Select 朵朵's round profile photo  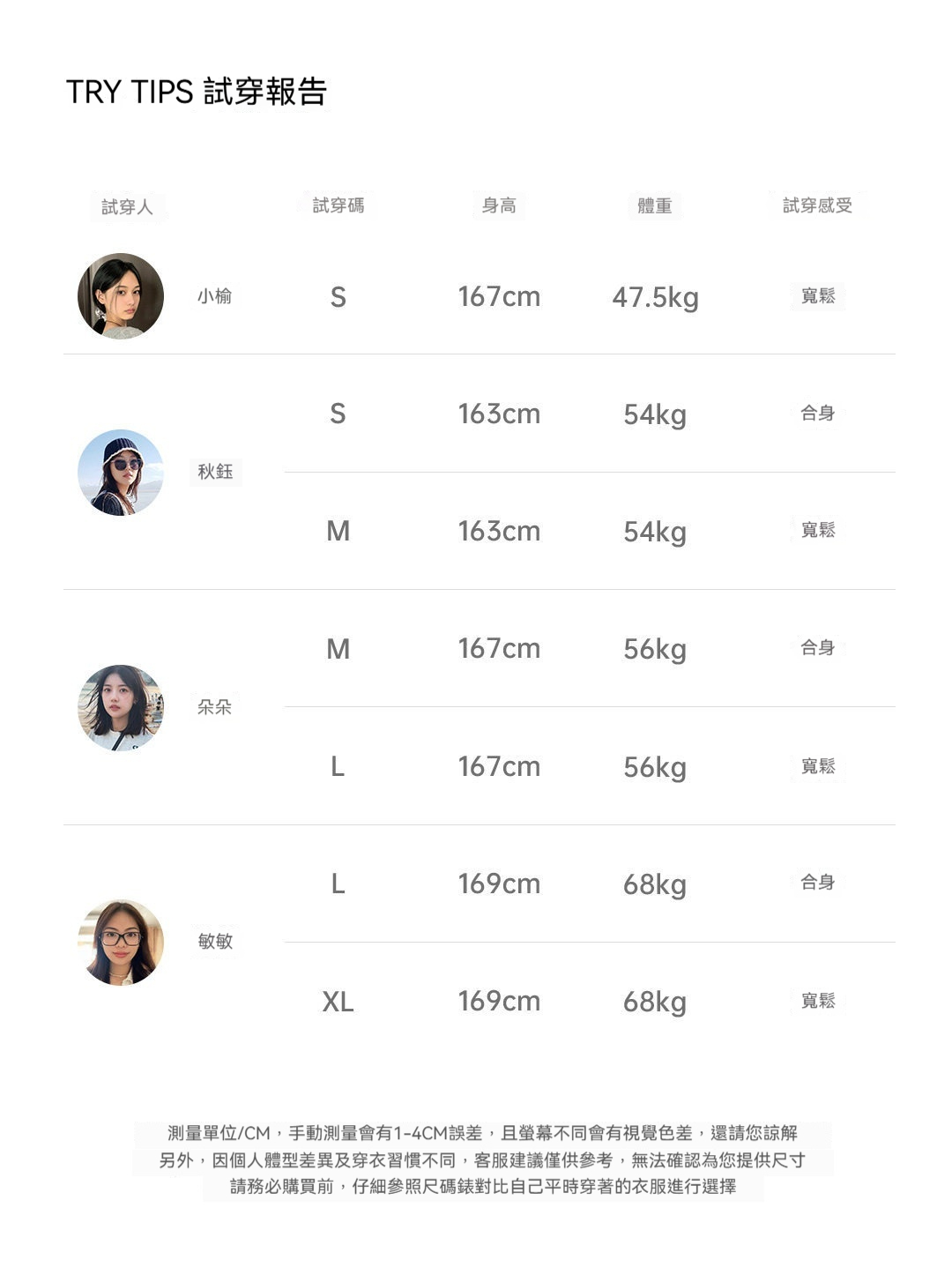click(x=121, y=707)
